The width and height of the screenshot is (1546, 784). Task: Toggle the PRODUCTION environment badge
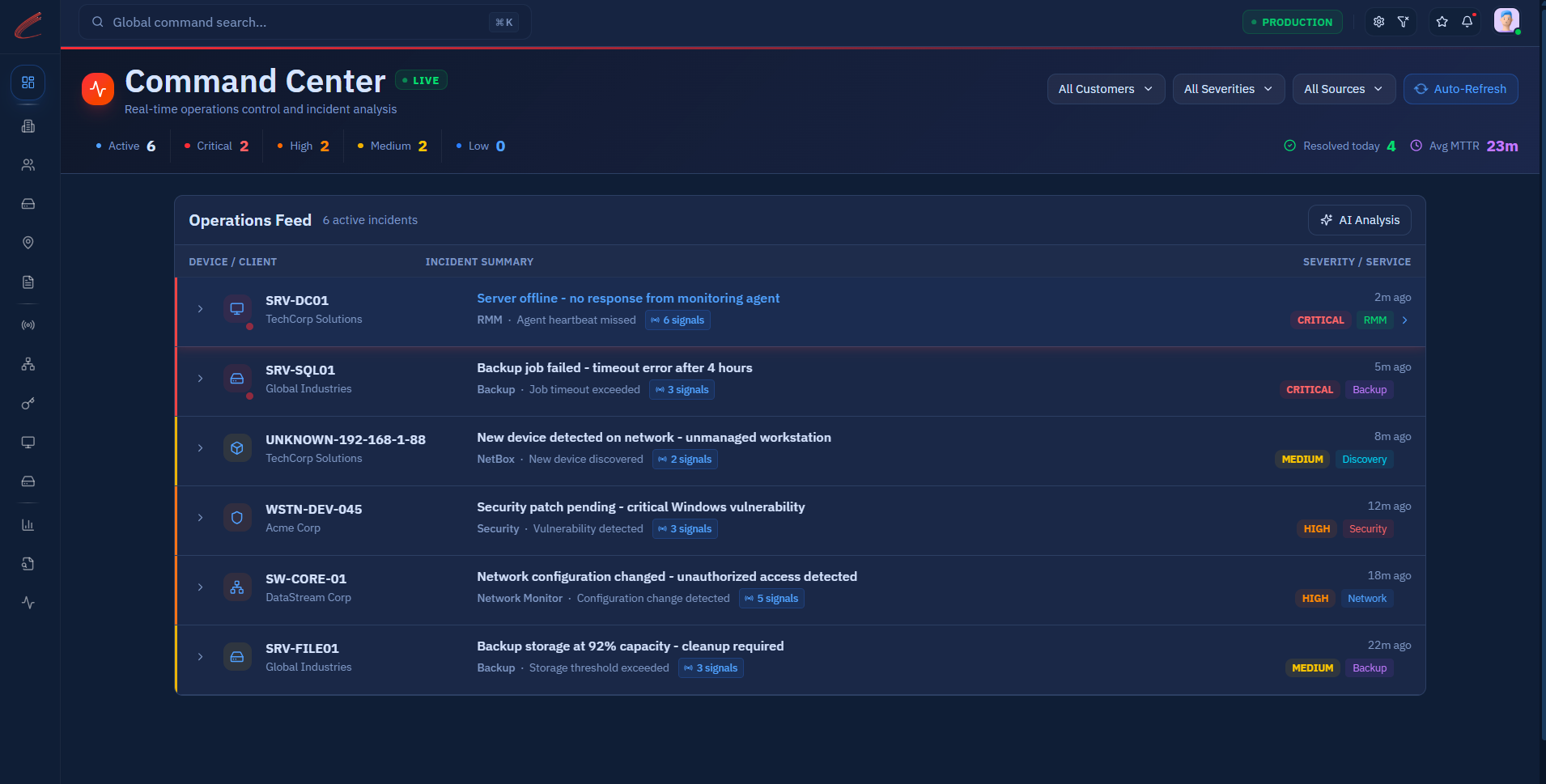pyautogui.click(x=1292, y=22)
